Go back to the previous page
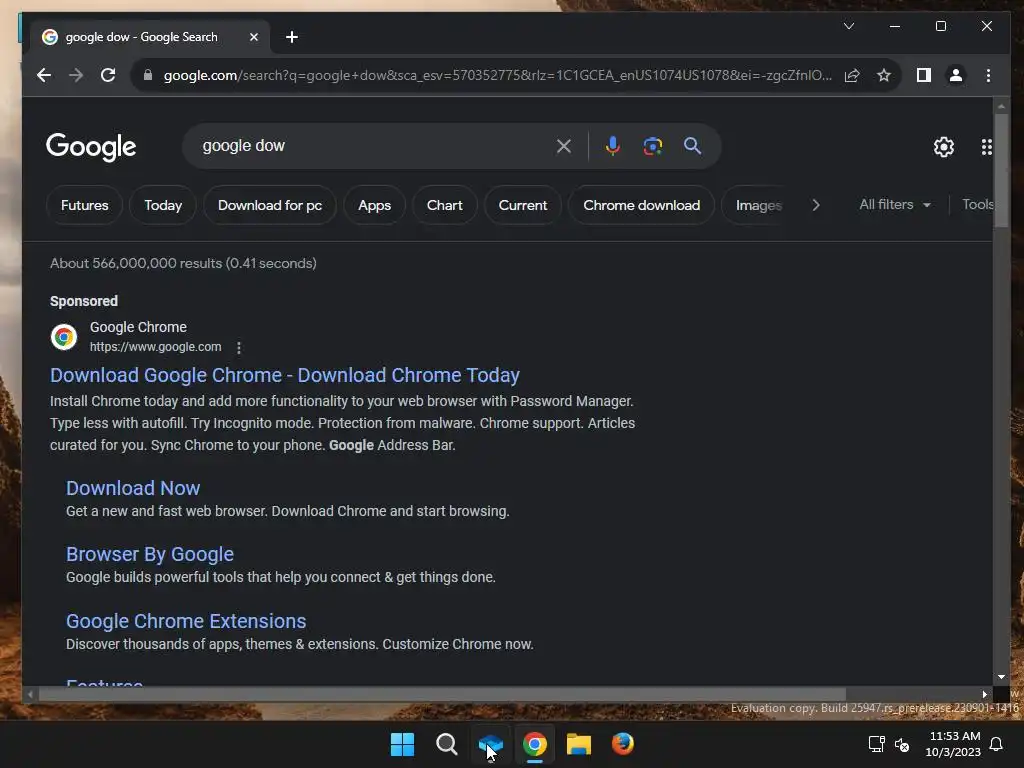 pos(44,75)
